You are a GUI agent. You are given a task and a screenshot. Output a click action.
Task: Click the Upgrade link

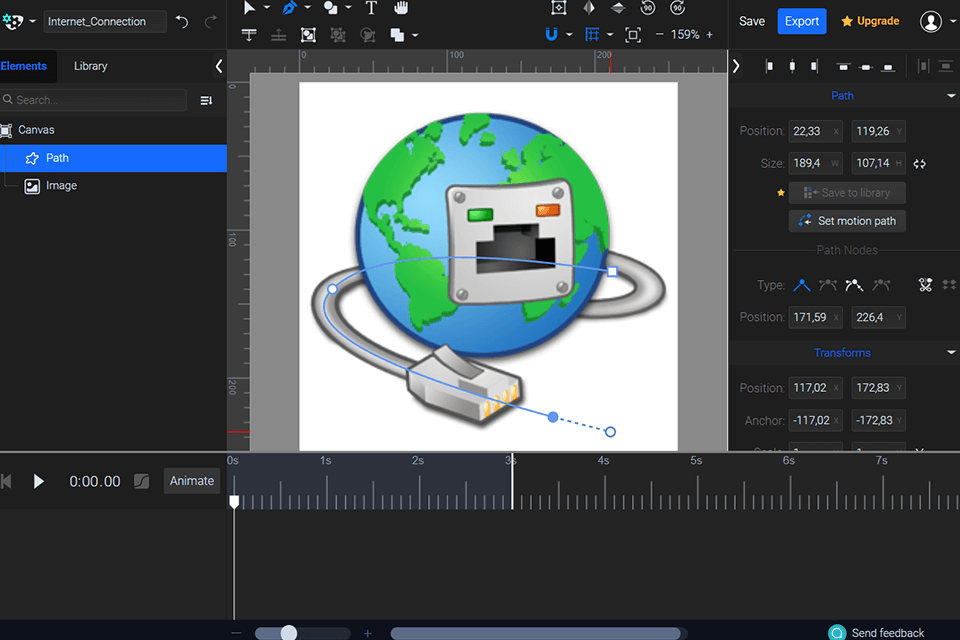click(x=870, y=21)
